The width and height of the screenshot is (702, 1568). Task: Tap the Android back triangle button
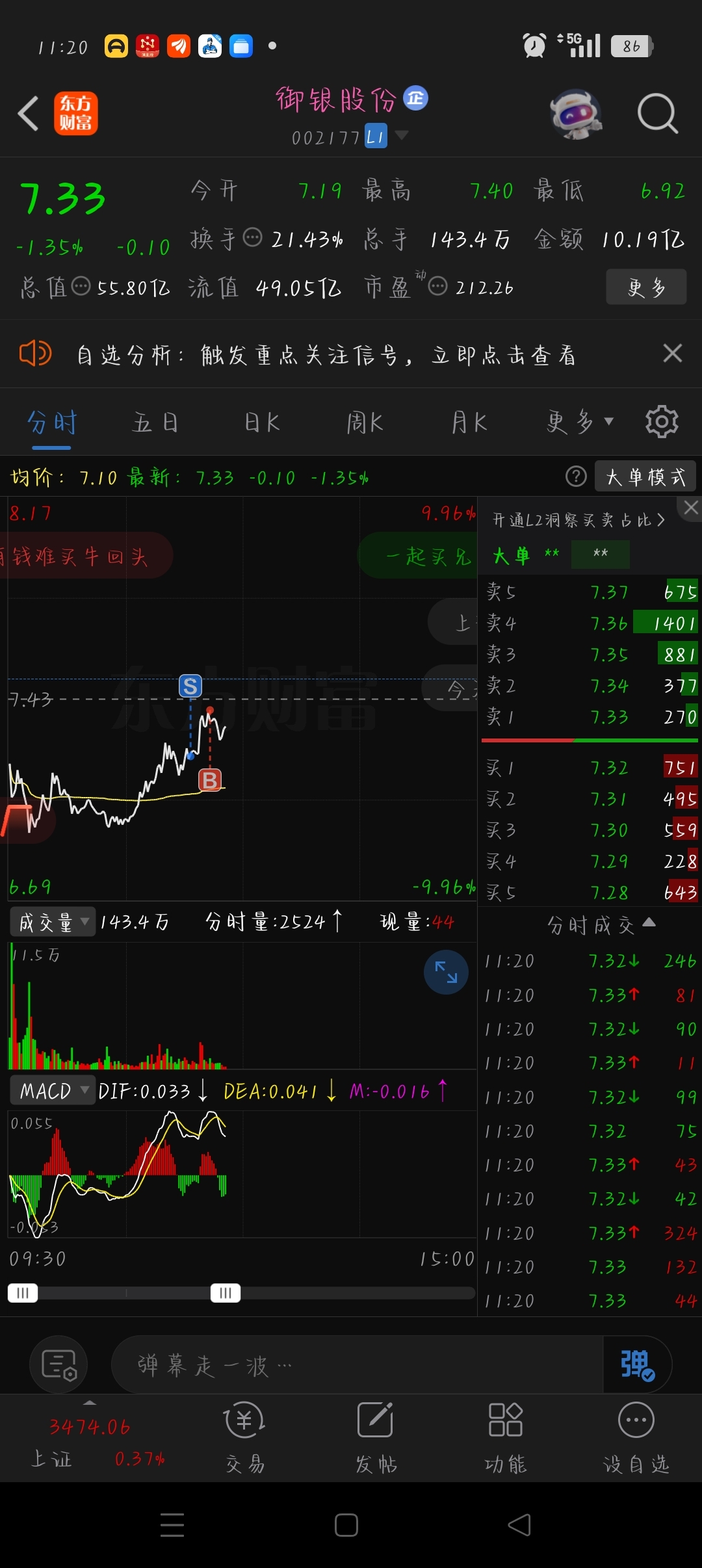pos(519,1524)
